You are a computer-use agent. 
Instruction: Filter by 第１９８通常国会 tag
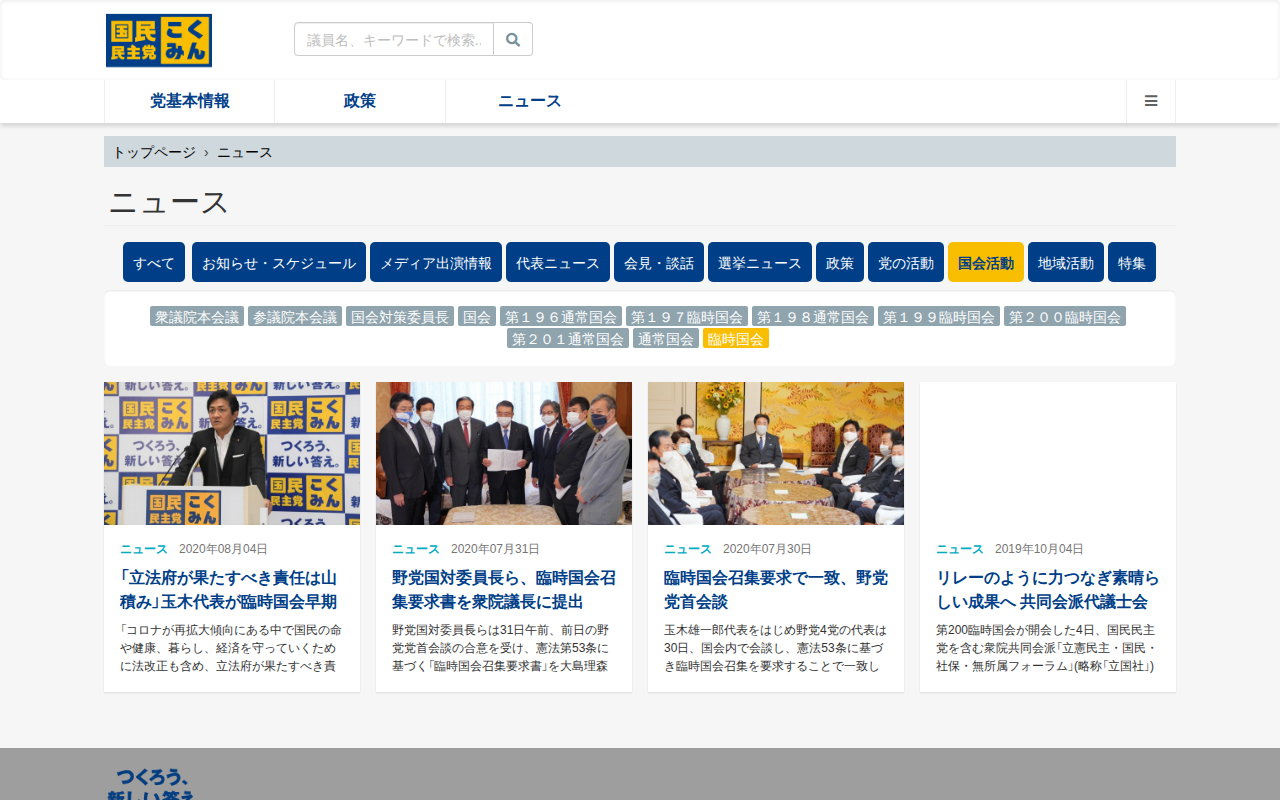[x=813, y=316]
